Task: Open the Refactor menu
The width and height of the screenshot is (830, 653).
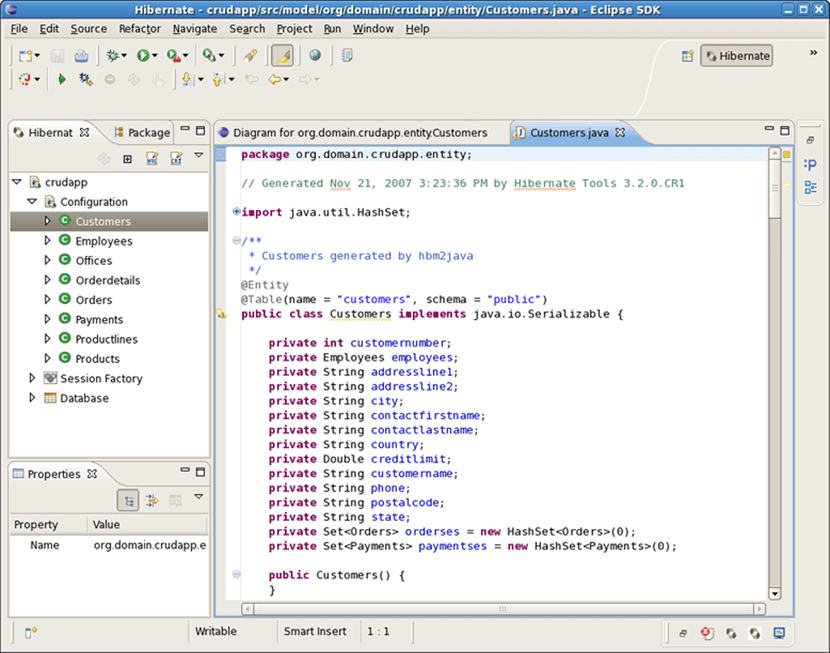Action: pos(139,29)
